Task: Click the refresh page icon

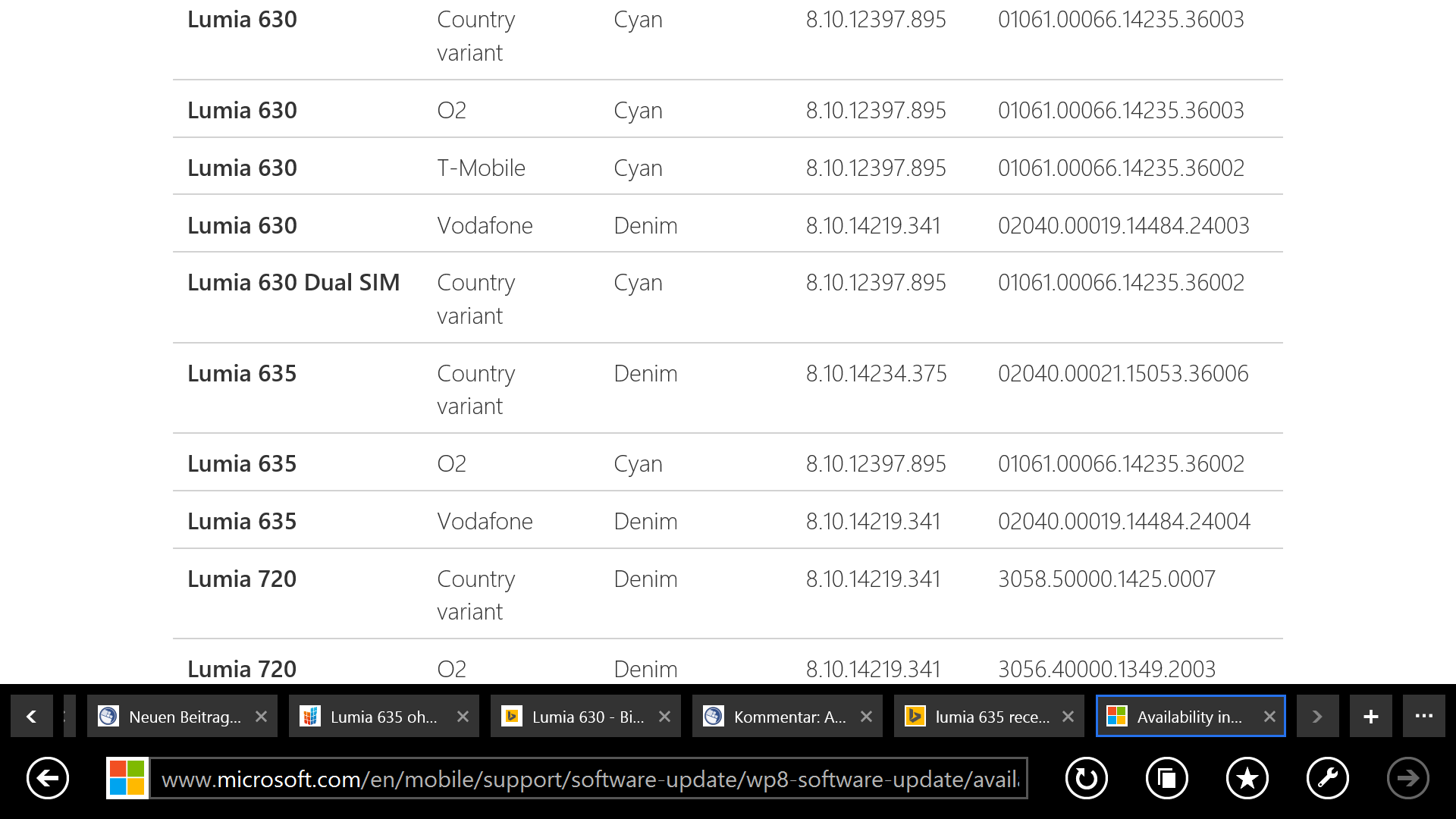Action: coord(1086,778)
